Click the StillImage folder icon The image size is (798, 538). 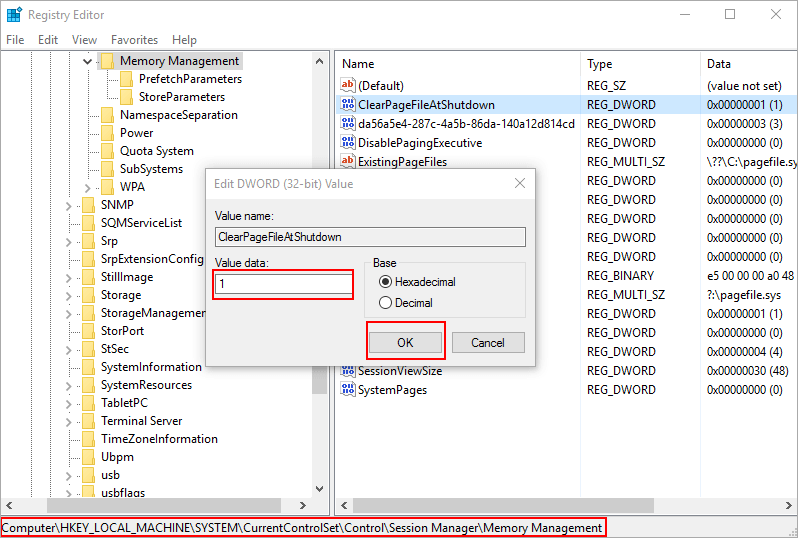(x=89, y=277)
